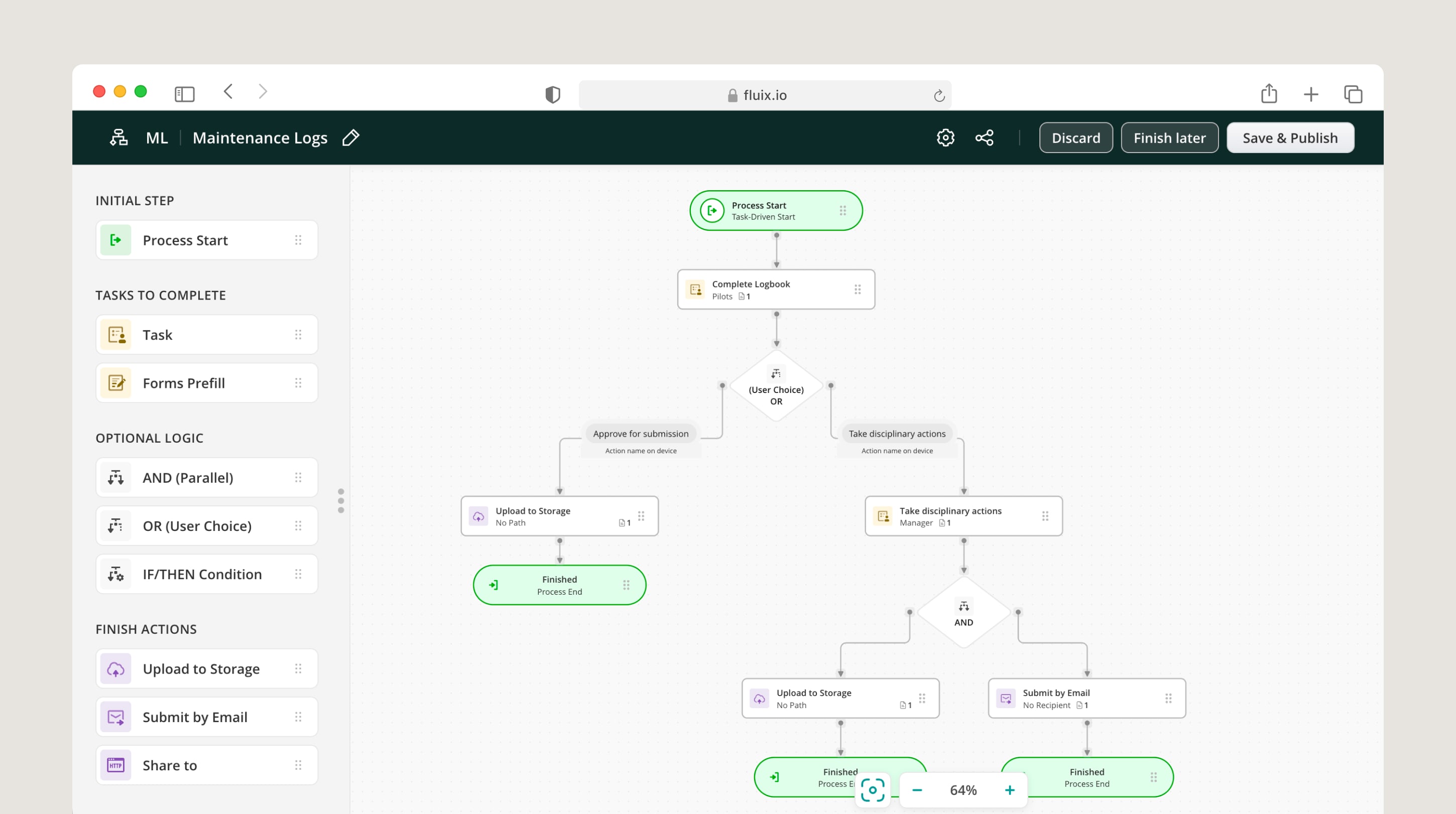Click the output connector left of OR diamond

(x=722, y=386)
